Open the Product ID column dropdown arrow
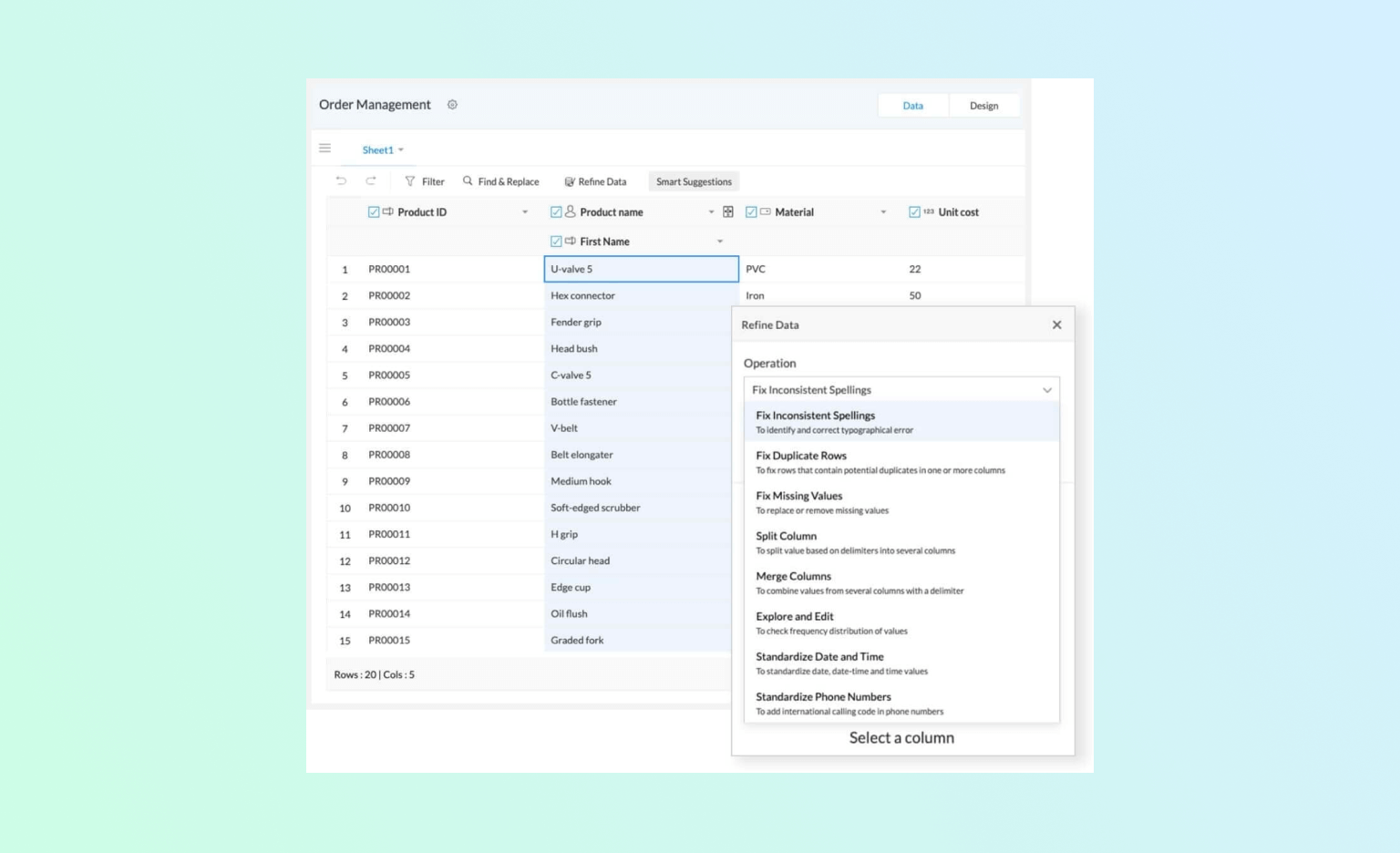1400x853 pixels. tap(525, 212)
